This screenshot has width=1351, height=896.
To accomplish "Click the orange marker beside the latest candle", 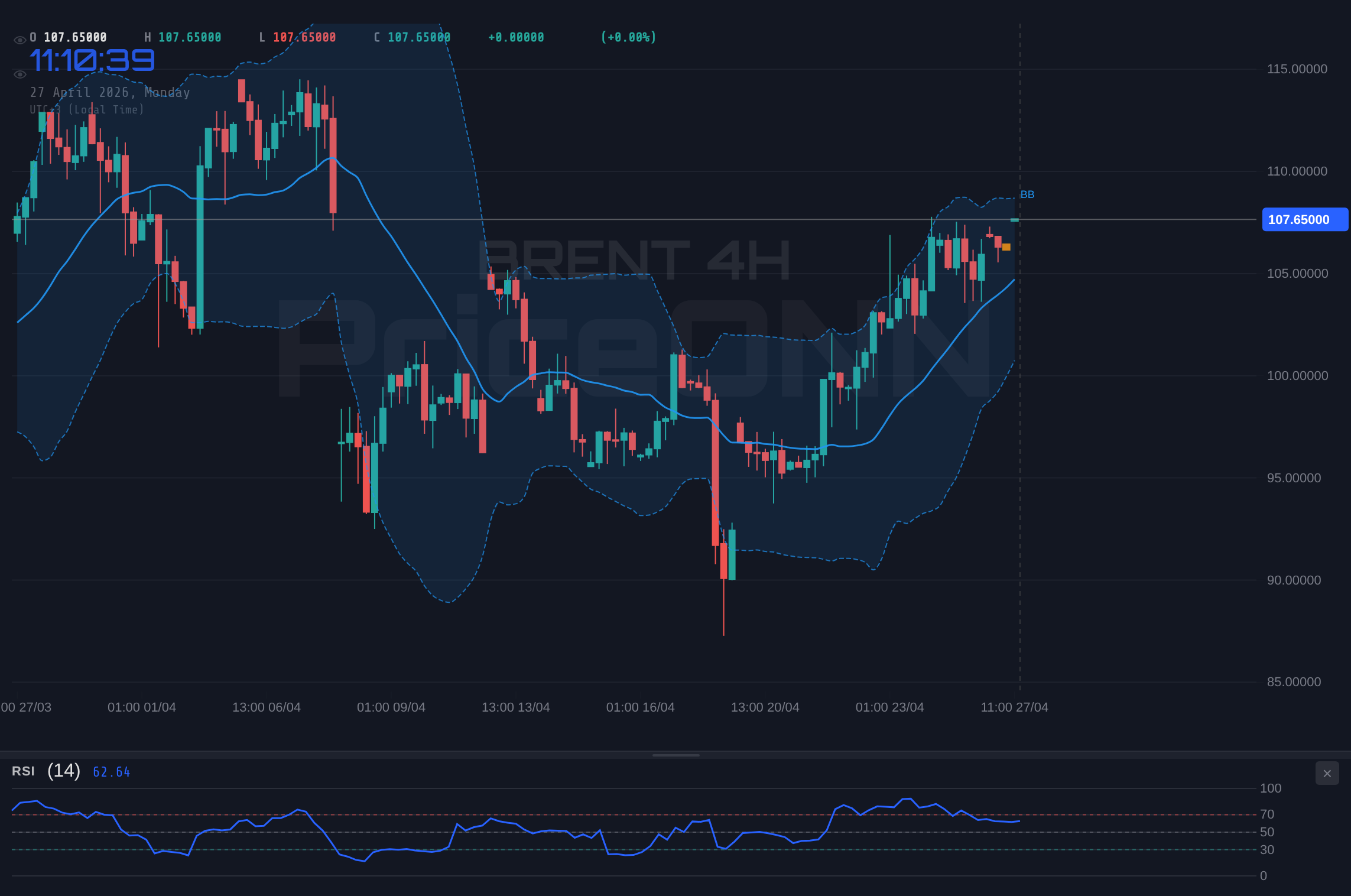I will (x=1006, y=247).
